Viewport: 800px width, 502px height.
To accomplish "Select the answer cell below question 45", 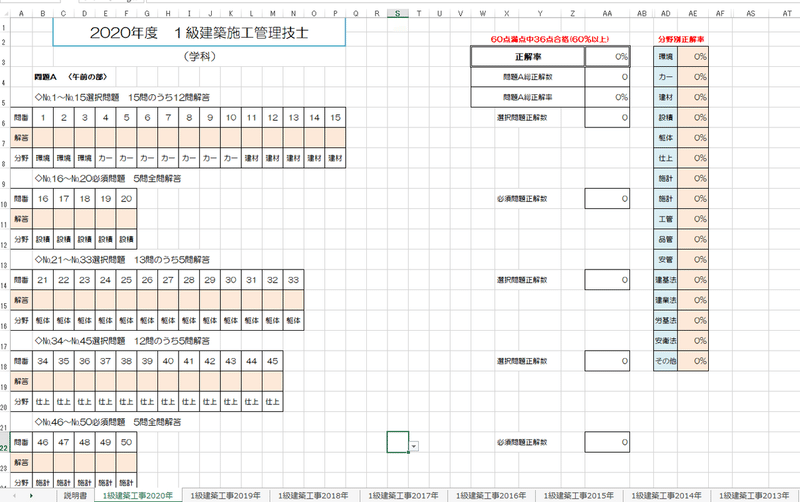I will [x=272, y=381].
